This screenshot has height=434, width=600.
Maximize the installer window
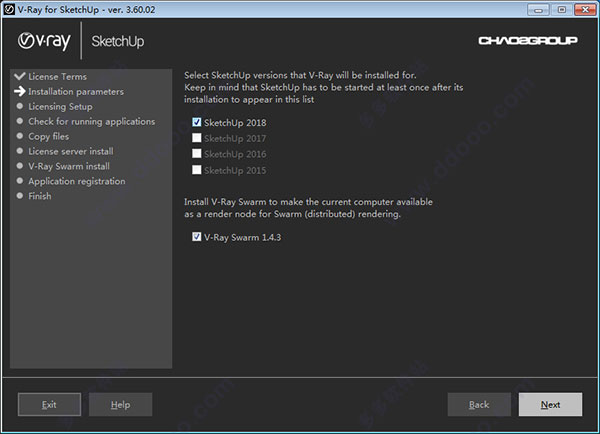561,10
